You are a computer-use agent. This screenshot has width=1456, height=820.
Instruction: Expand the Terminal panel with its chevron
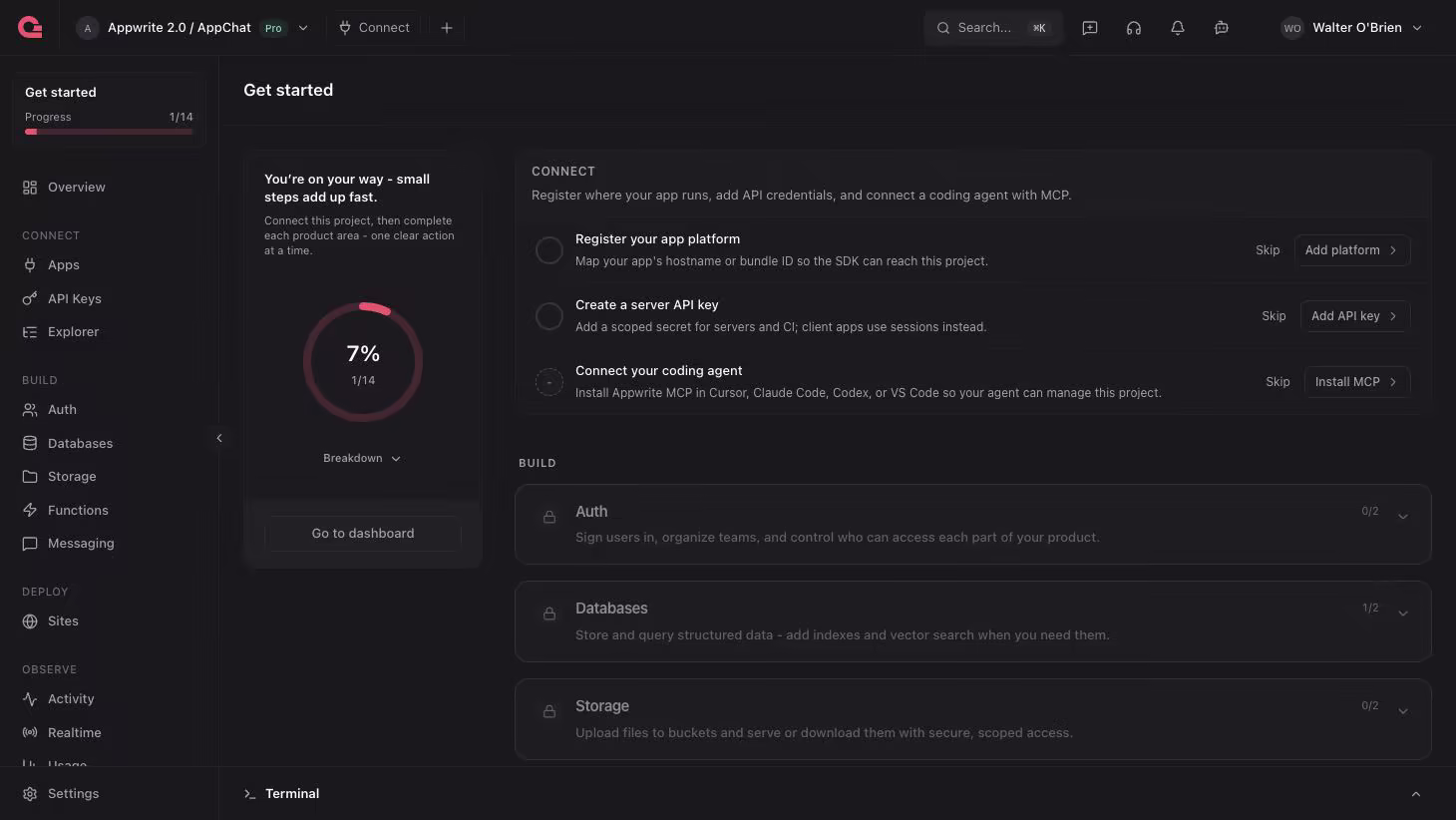point(1416,794)
